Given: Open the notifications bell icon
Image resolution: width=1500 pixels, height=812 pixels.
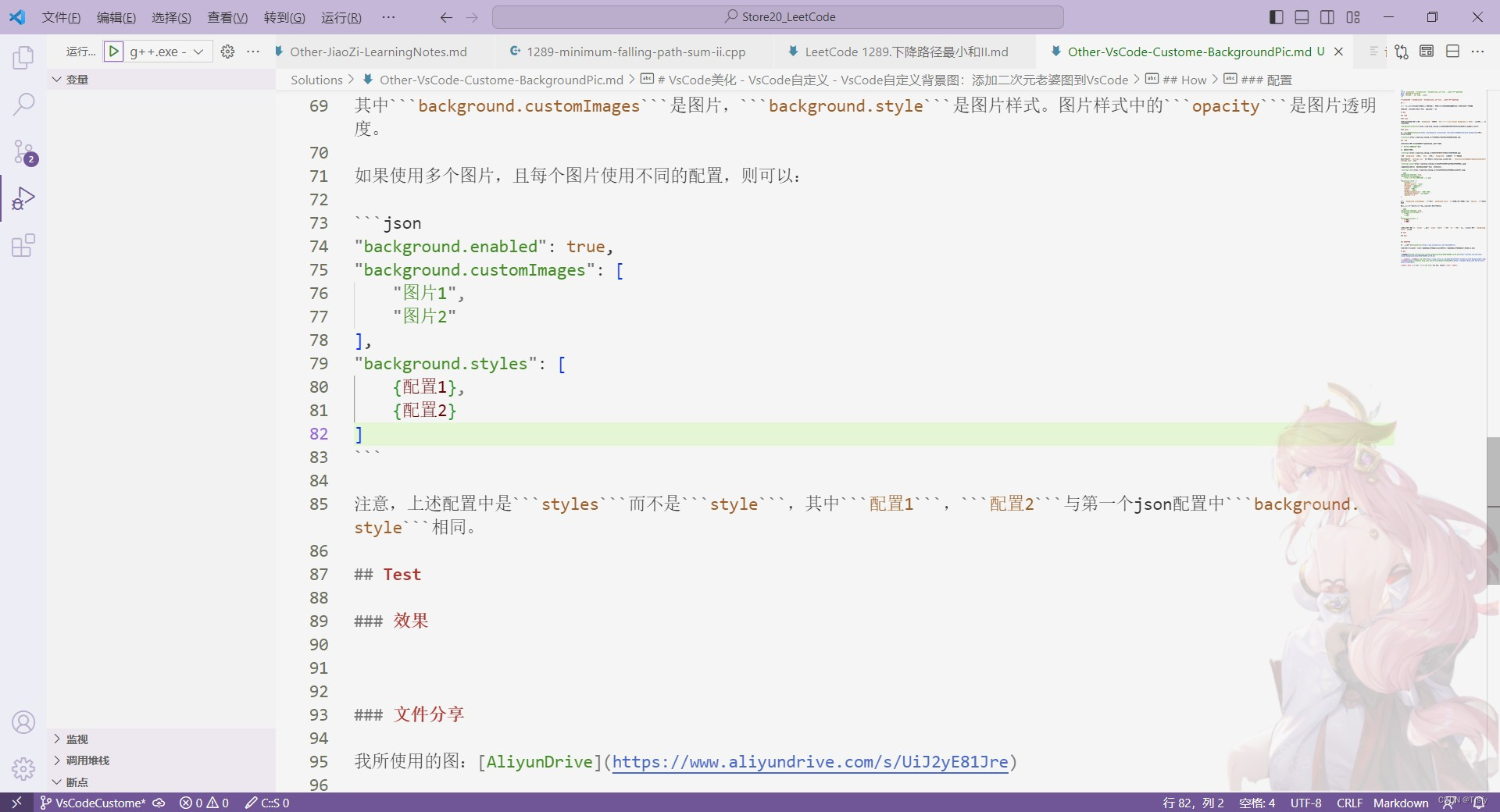Looking at the screenshot, I should tap(1479, 803).
